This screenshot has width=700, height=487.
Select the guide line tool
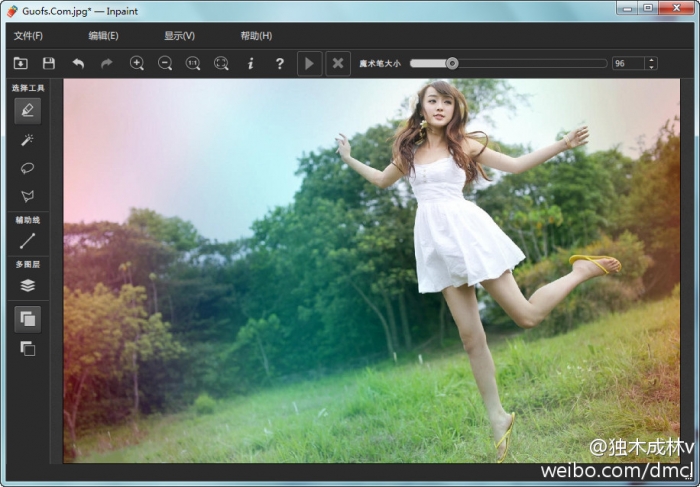28,241
